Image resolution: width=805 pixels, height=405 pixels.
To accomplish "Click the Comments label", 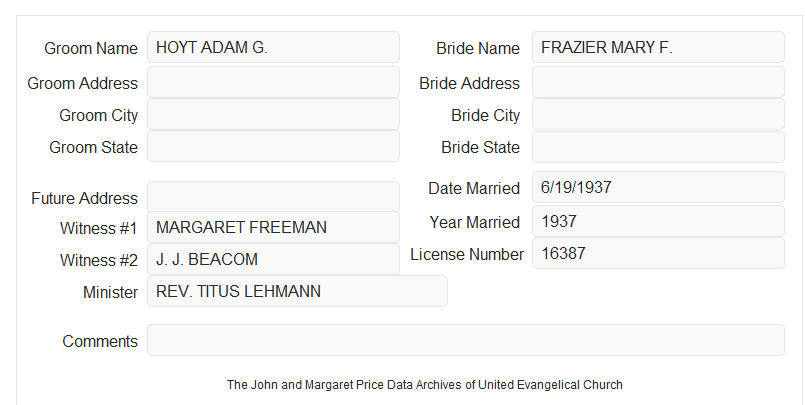I will 100,341.
